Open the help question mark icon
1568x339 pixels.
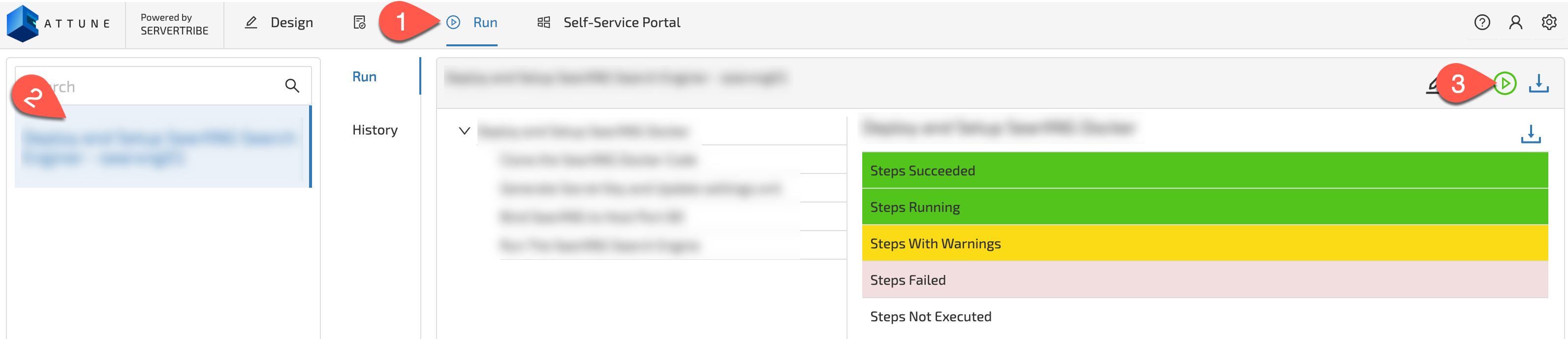tap(1482, 23)
